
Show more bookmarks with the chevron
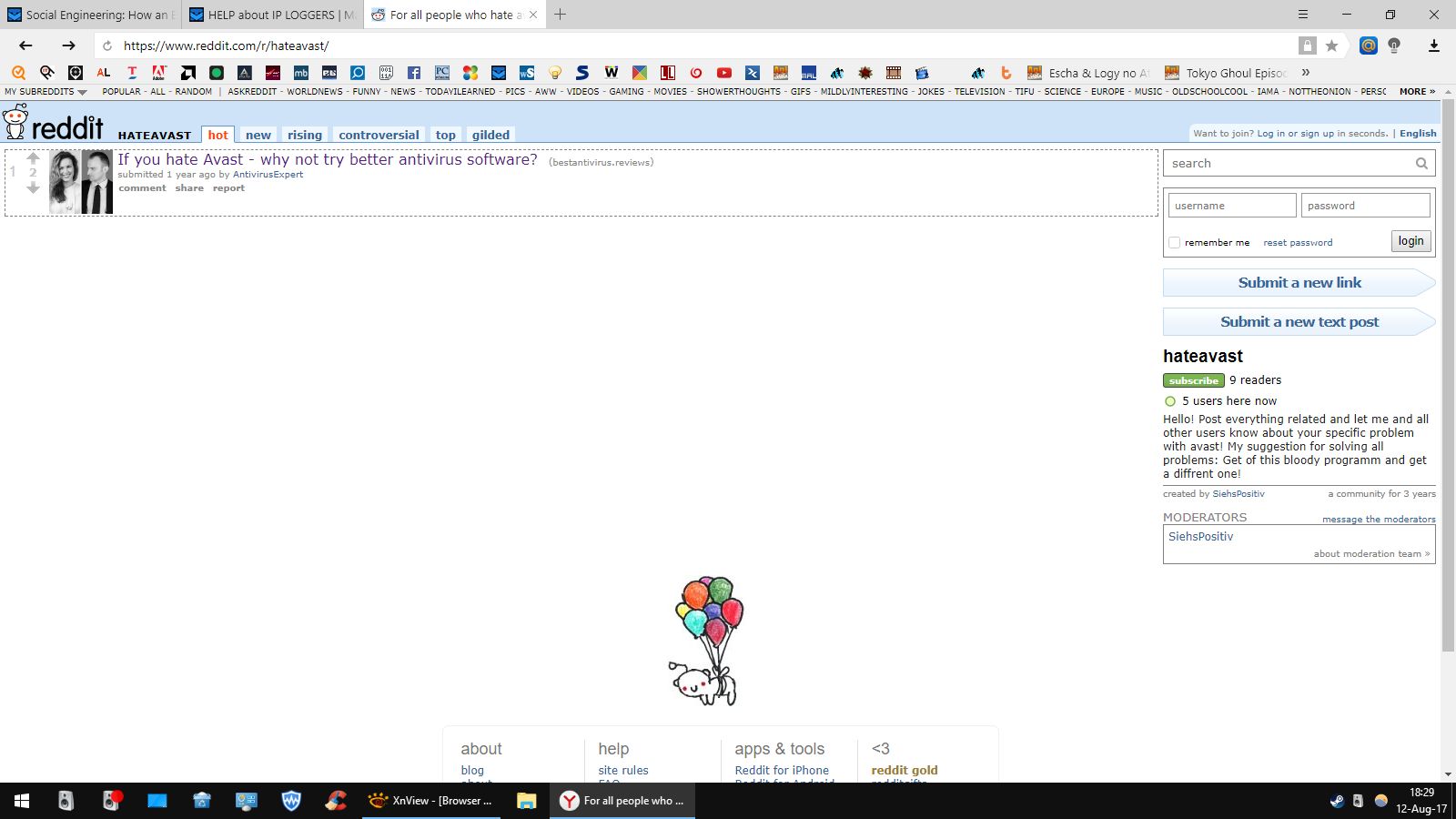click(1306, 73)
